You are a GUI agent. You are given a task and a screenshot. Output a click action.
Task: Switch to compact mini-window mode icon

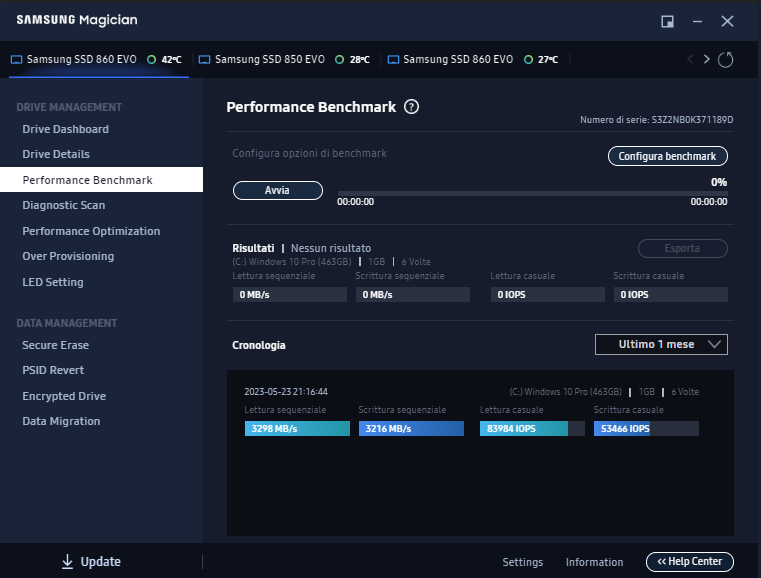pyautogui.click(x=667, y=21)
